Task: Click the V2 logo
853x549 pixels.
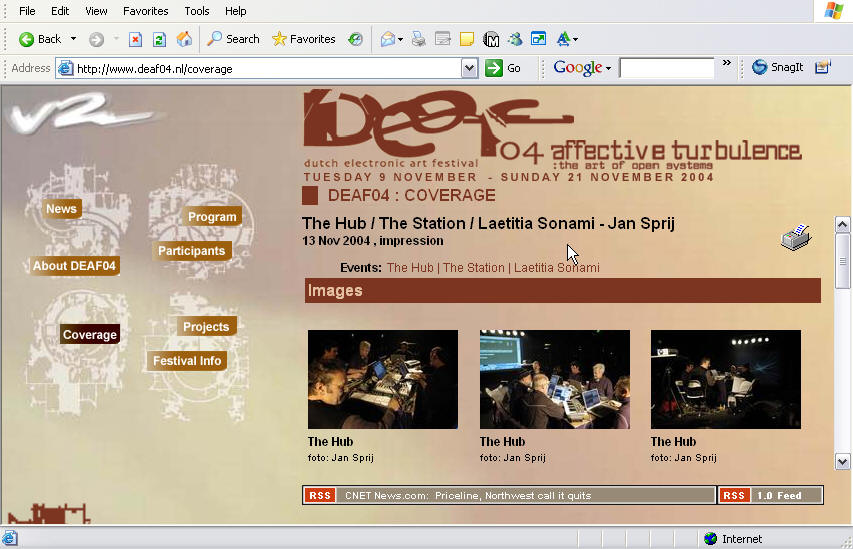Action: (x=82, y=112)
